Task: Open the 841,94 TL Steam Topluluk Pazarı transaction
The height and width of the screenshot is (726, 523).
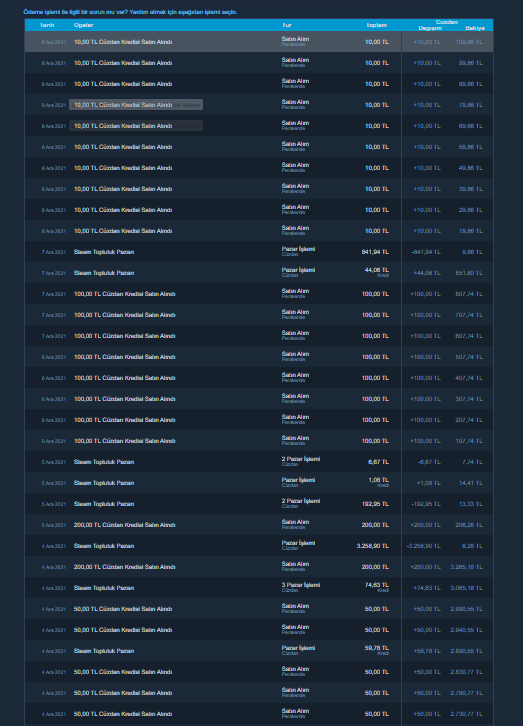Action: [259, 252]
